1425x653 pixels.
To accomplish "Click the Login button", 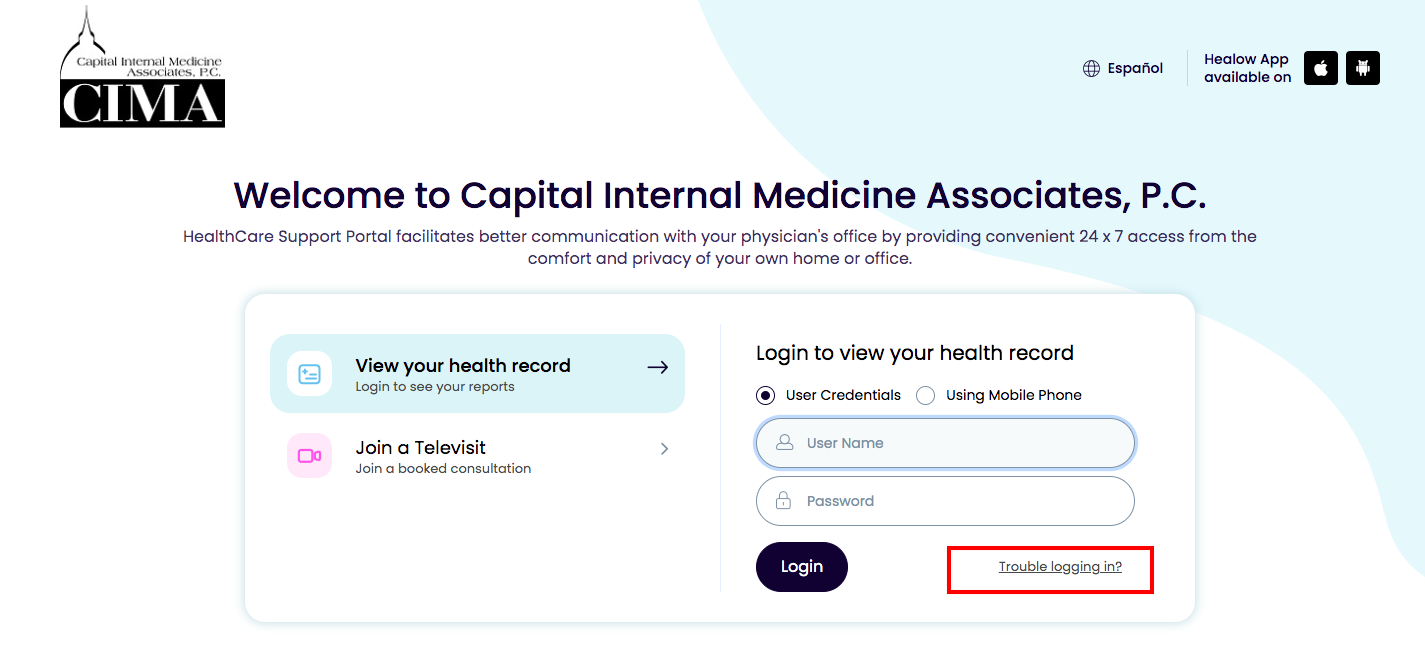I will click(802, 567).
